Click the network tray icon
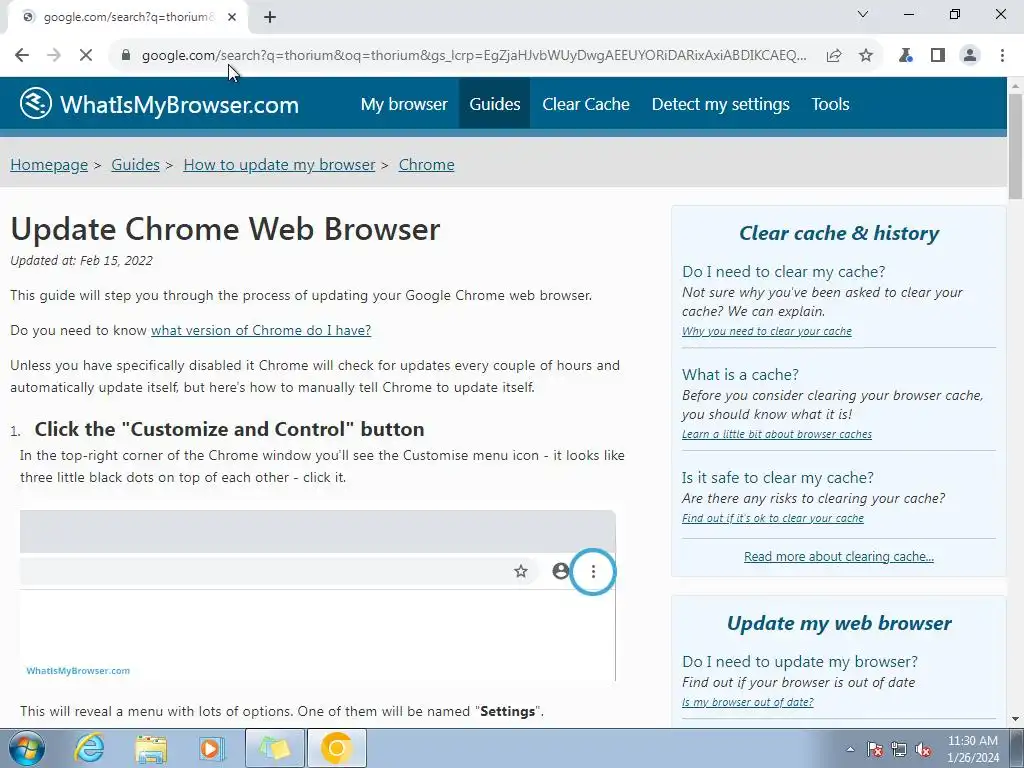The image size is (1024, 768). [x=899, y=749]
